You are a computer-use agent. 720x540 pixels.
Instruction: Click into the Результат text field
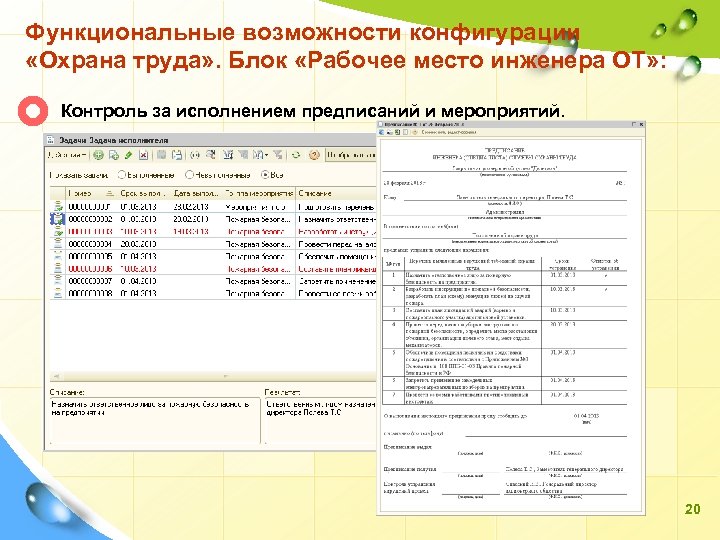[321, 421]
